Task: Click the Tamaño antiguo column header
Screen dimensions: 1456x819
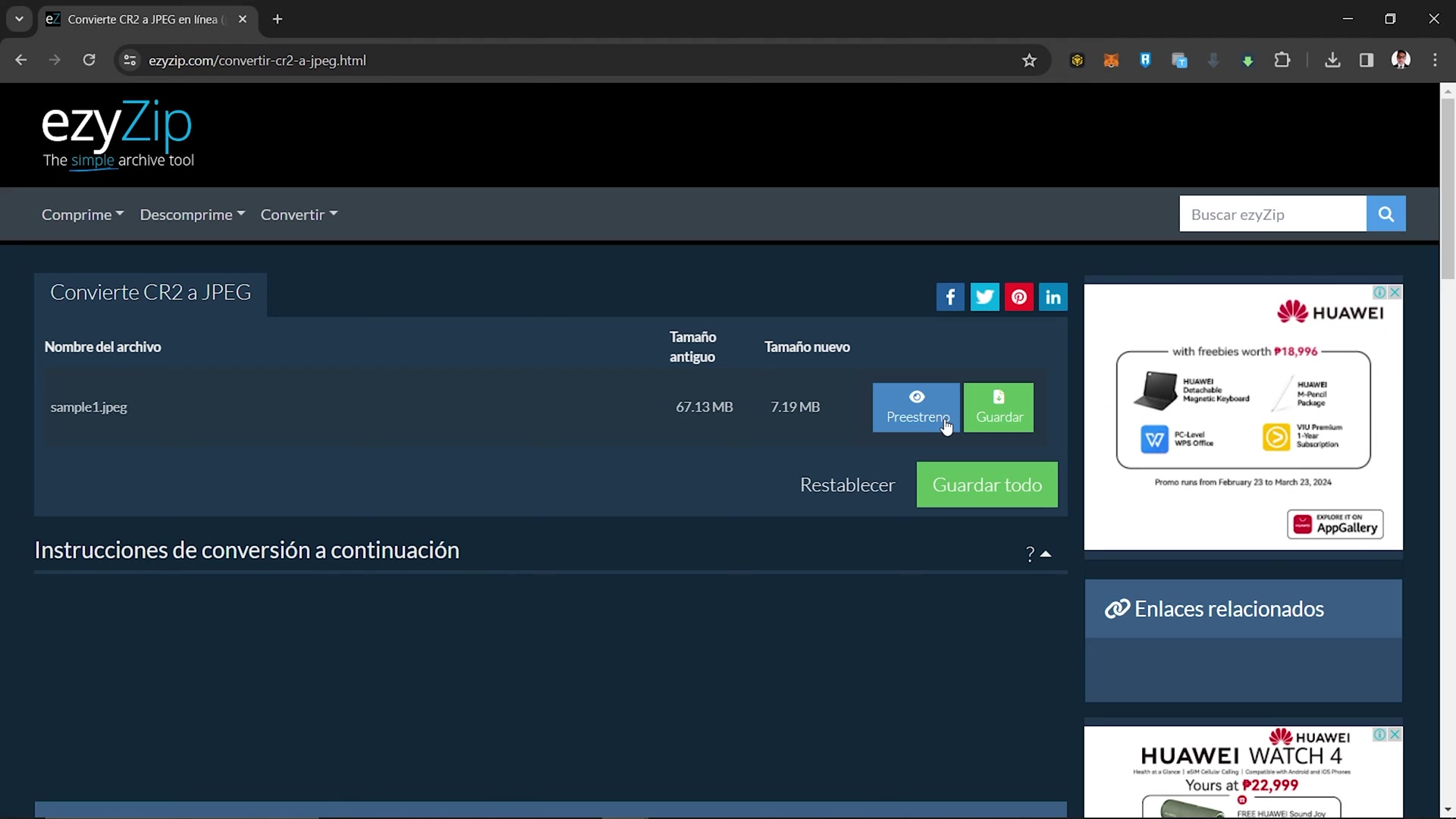Action: [692, 347]
